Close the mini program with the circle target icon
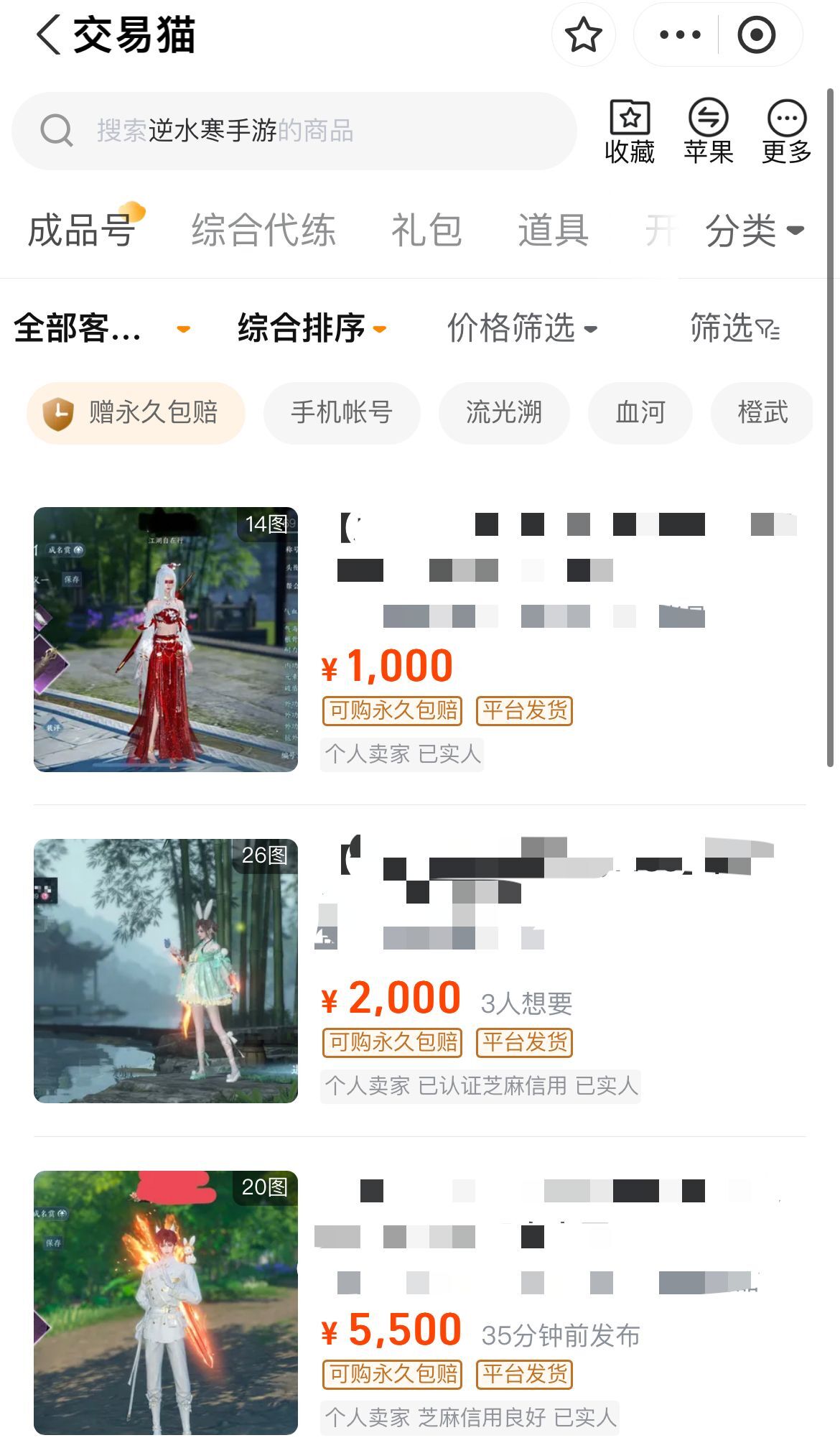The width and height of the screenshot is (840, 1448). tap(757, 34)
